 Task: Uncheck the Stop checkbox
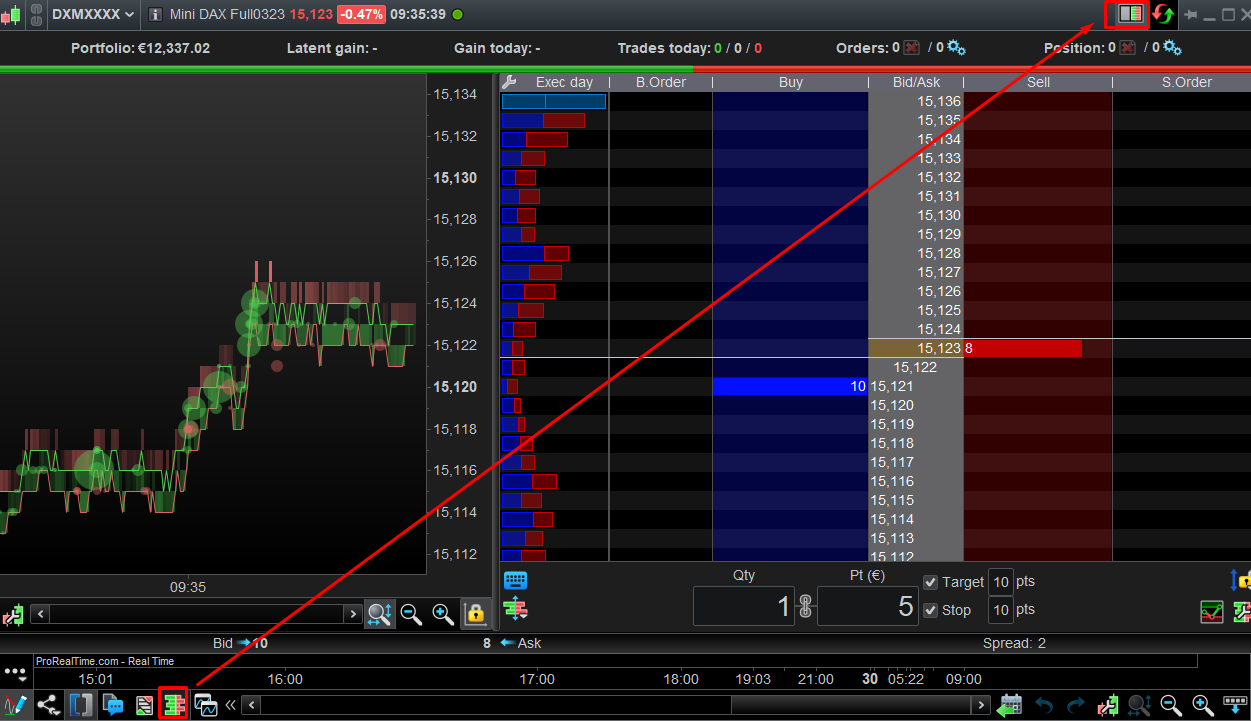[931, 610]
